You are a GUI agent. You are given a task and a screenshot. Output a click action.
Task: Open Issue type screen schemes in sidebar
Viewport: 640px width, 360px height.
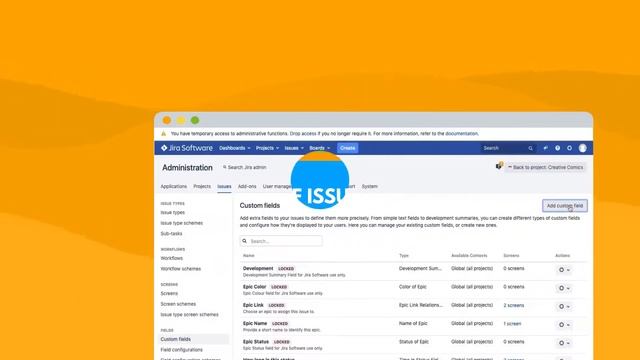pyautogui.click(x=189, y=315)
